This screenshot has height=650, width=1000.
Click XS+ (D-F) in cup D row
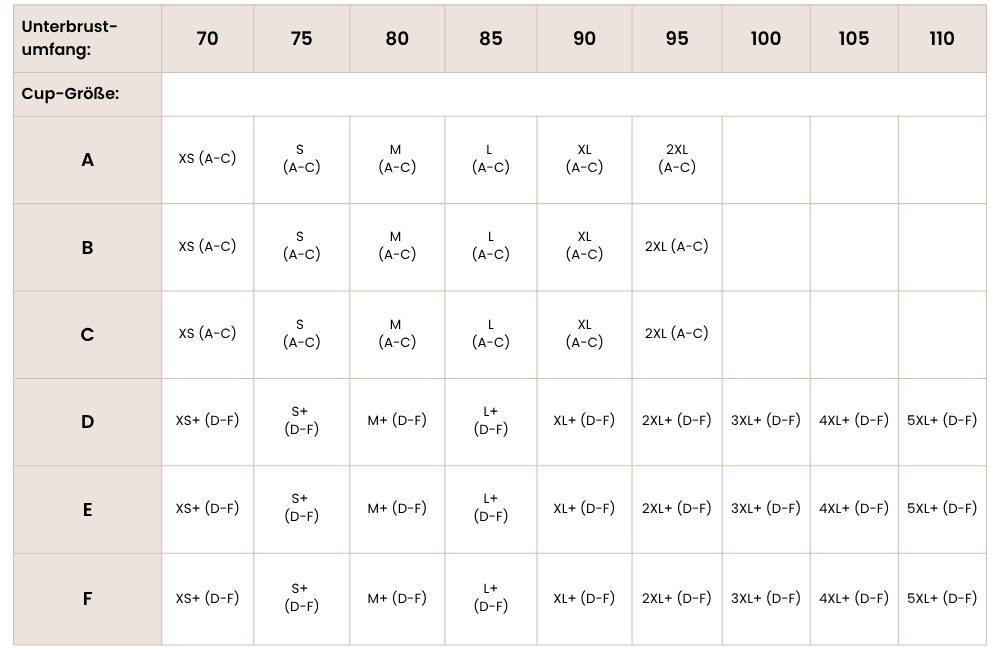(208, 421)
